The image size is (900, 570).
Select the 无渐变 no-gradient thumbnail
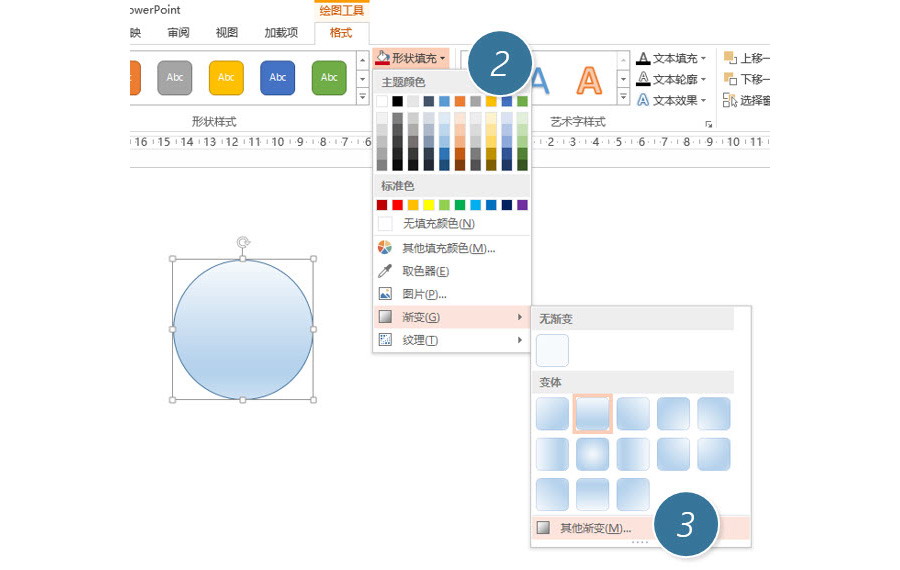coord(552,351)
